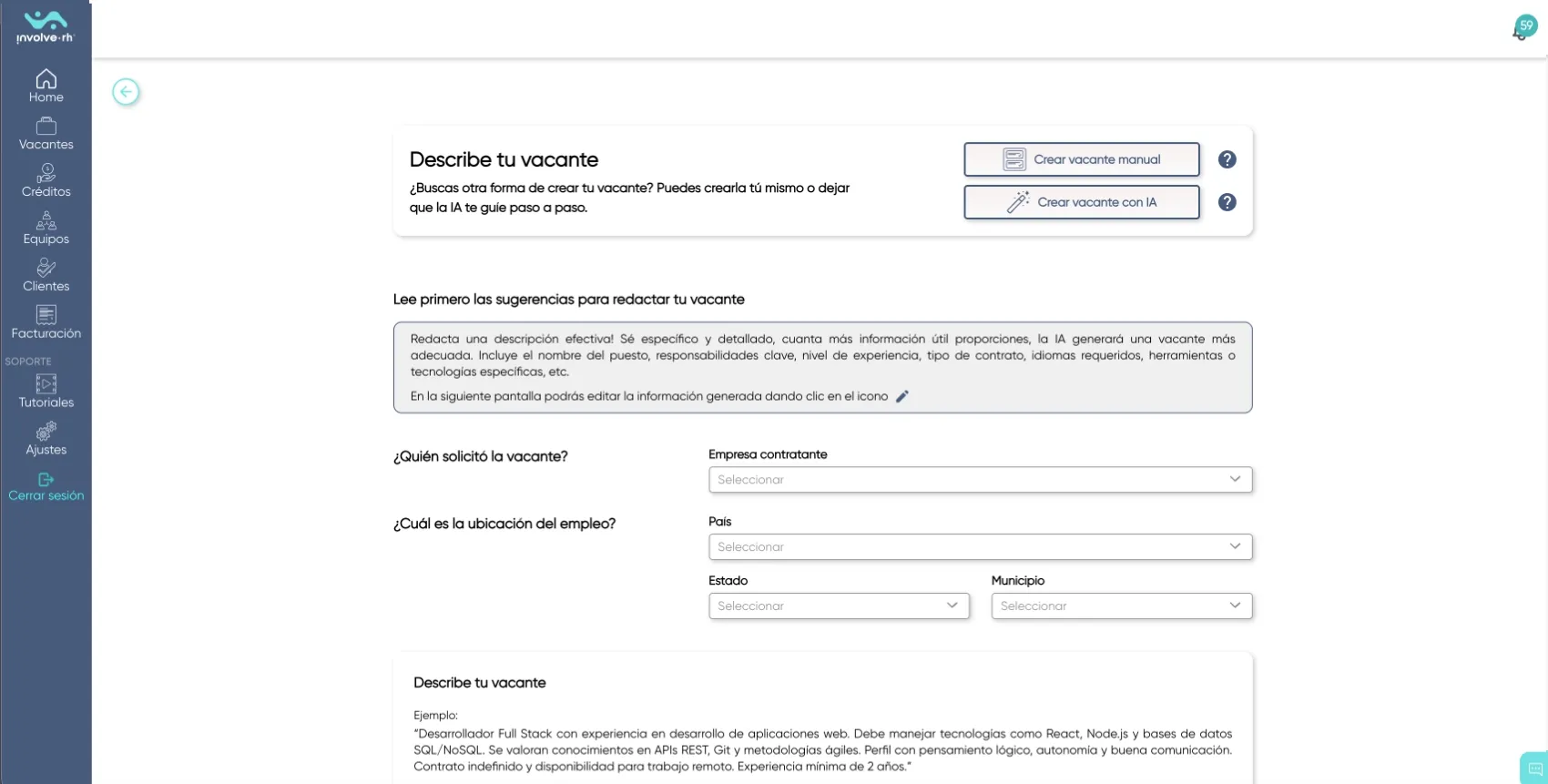
Task: Open the chat widget in bottom corner
Action: tap(1534, 769)
